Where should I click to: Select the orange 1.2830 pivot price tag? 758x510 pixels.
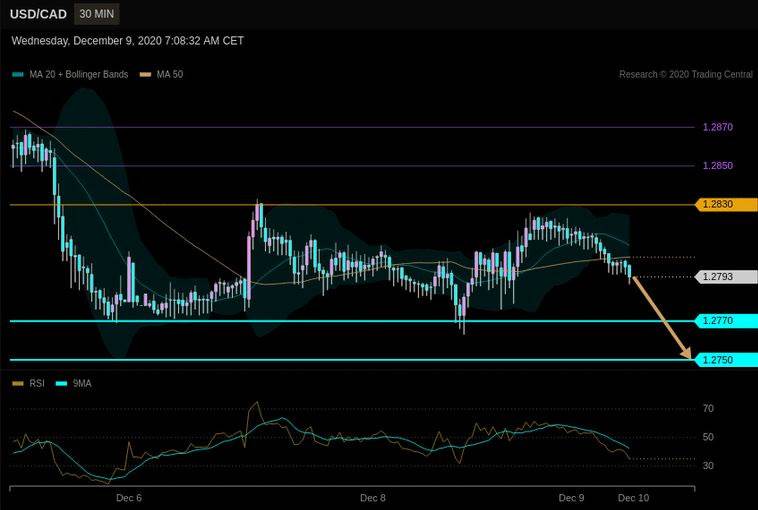[726, 204]
